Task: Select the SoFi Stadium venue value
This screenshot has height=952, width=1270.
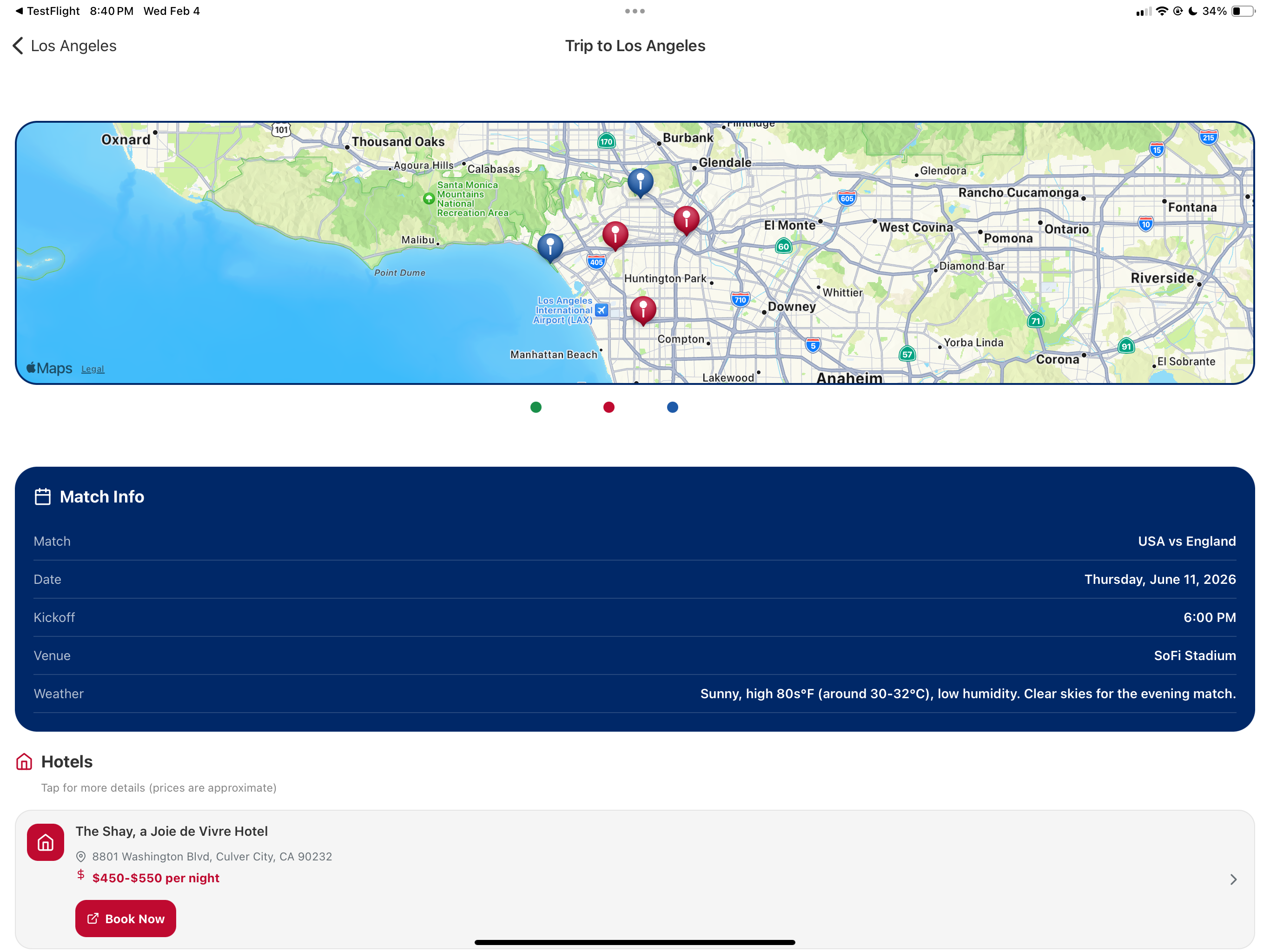Action: 1194,656
